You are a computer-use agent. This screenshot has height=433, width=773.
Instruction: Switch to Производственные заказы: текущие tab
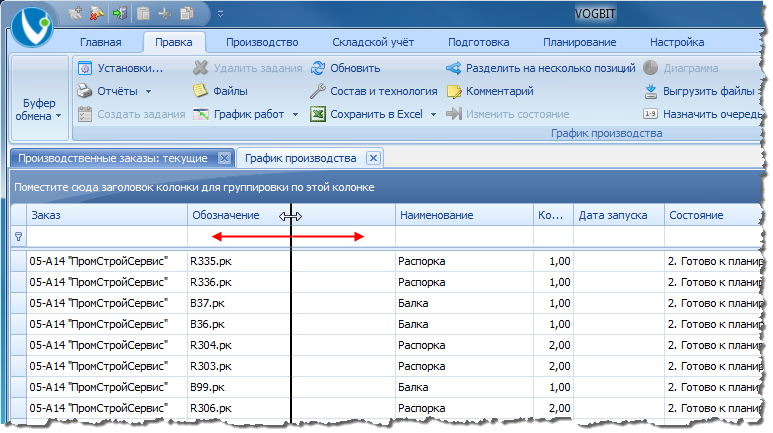pyautogui.click(x=113, y=158)
